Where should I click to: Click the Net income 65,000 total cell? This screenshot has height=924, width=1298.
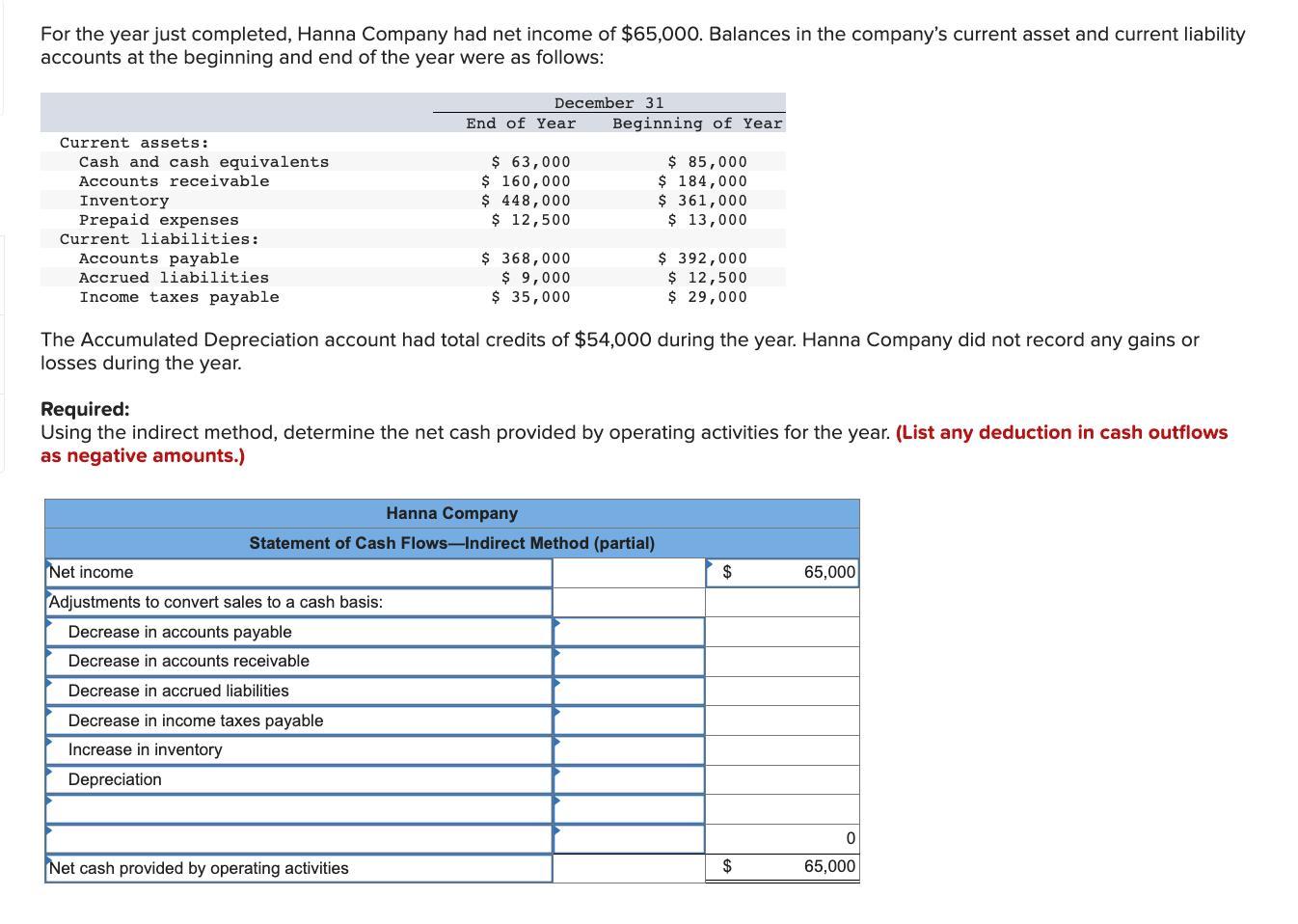(782, 573)
